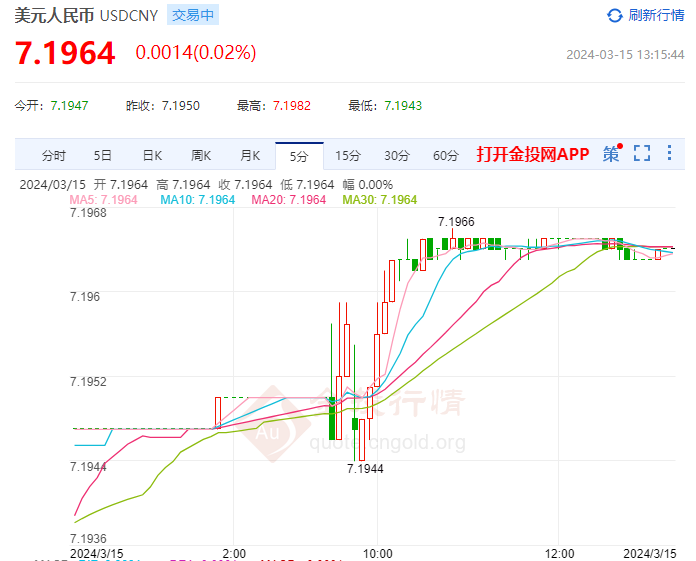696x561 pixels.
Task: Click the 幅 0.00% amplitude value
Action: (368, 185)
